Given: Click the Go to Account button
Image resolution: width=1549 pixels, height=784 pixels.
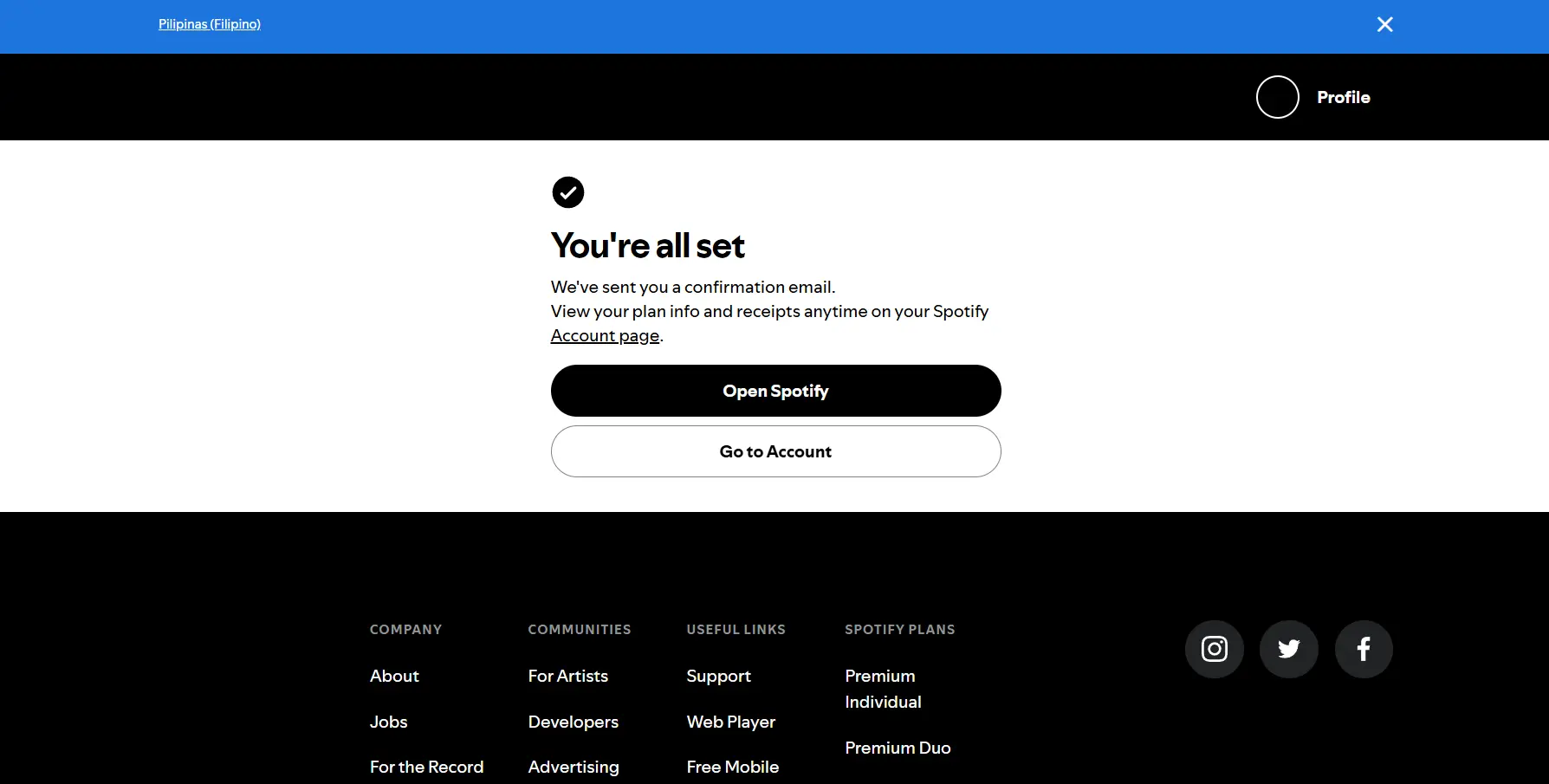Looking at the screenshot, I should coord(776,451).
